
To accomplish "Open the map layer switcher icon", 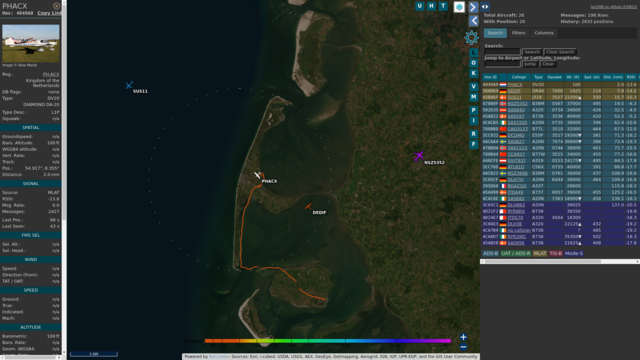I will point(459,7).
